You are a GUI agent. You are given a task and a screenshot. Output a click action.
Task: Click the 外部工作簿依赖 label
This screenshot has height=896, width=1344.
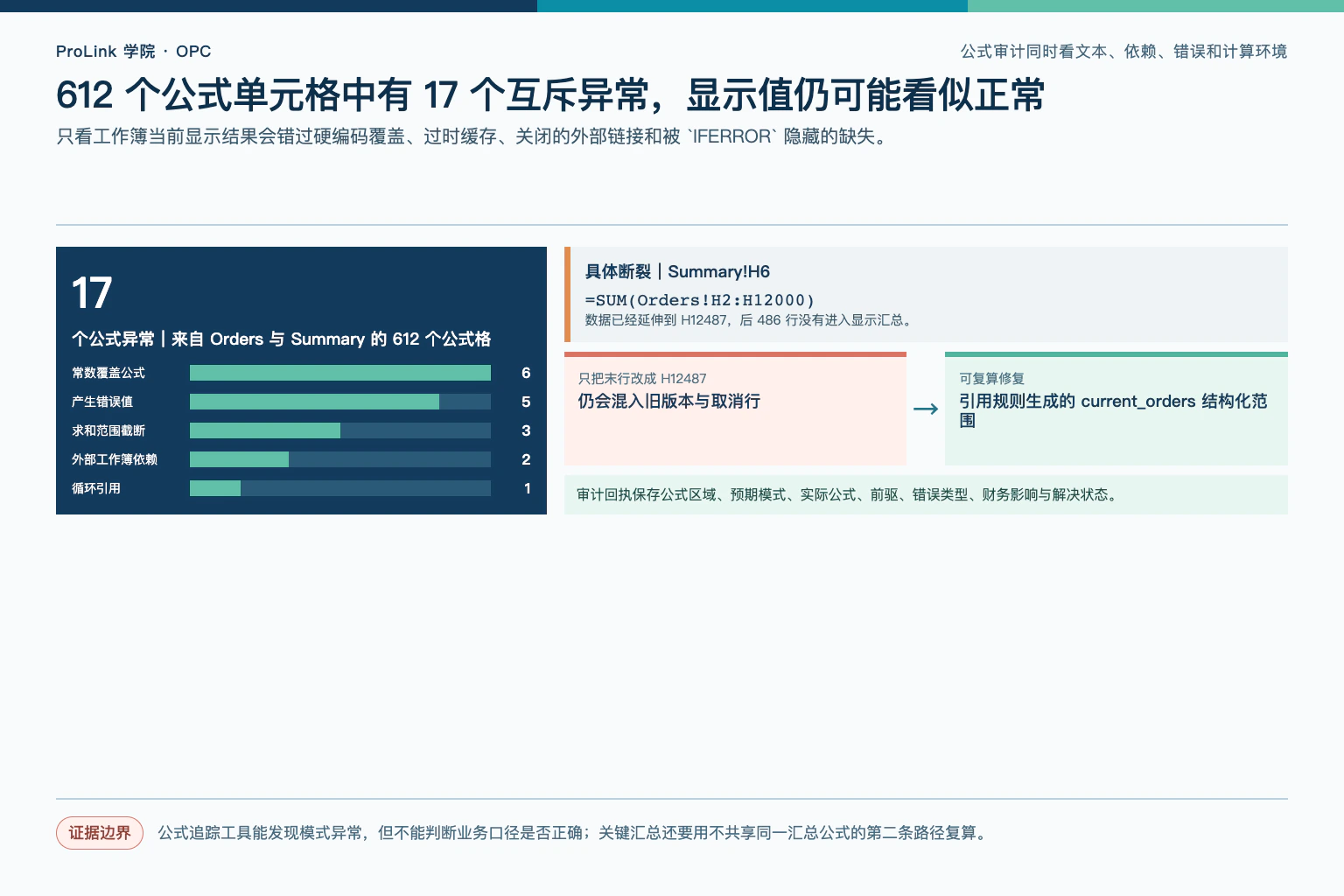coord(115,459)
